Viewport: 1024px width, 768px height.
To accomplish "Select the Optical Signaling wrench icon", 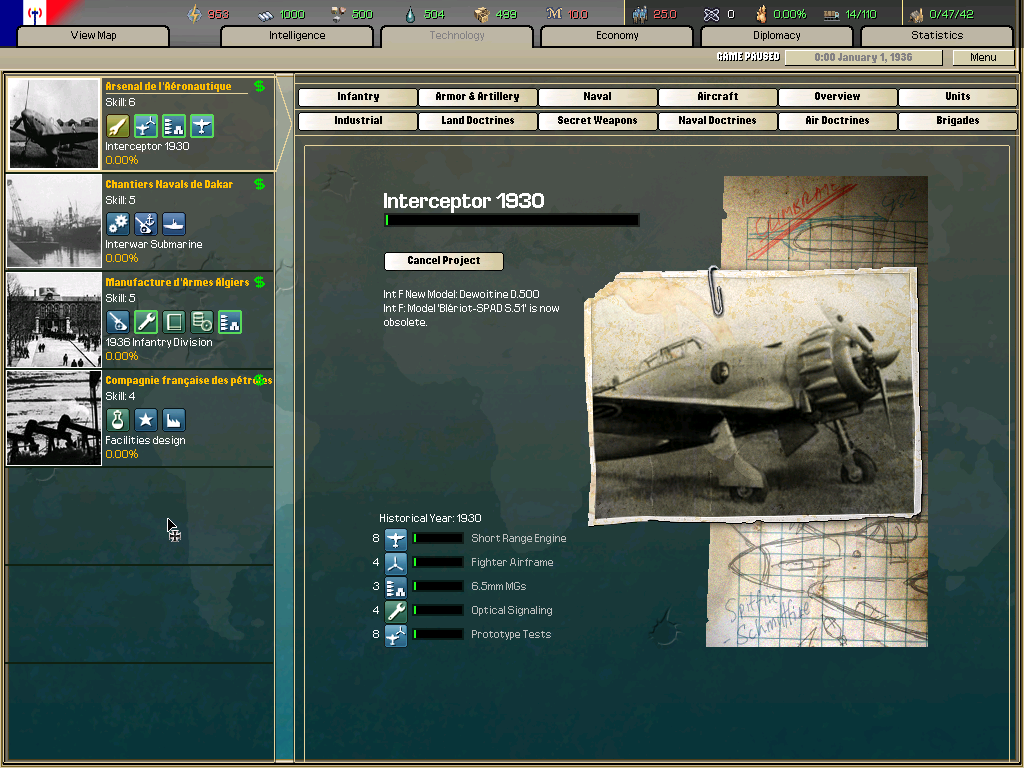I will tap(396, 611).
